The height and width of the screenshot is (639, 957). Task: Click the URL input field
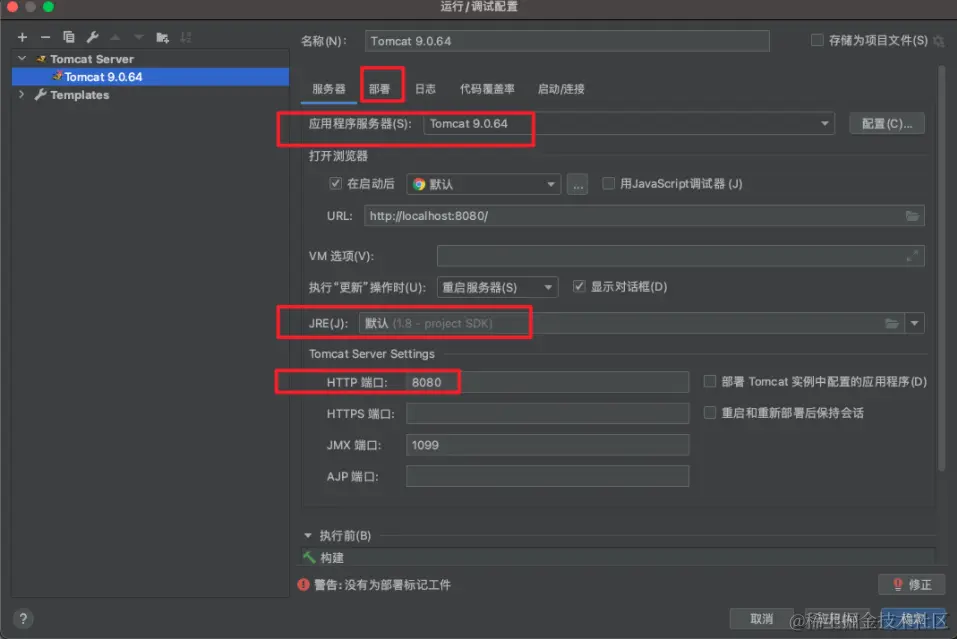[x=644, y=216]
